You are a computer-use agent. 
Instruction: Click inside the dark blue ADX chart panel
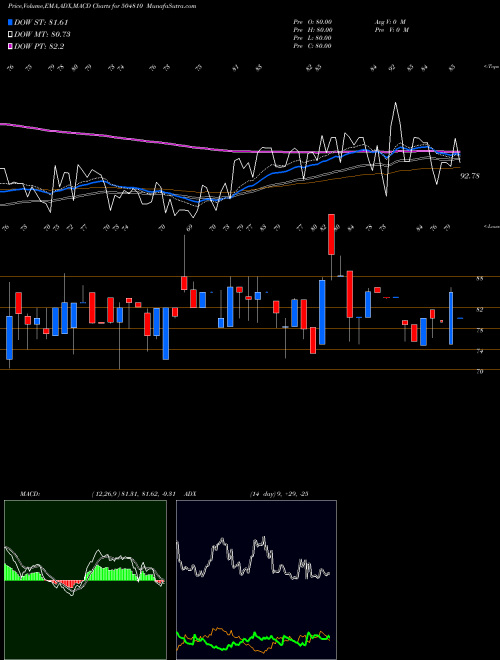(256, 580)
